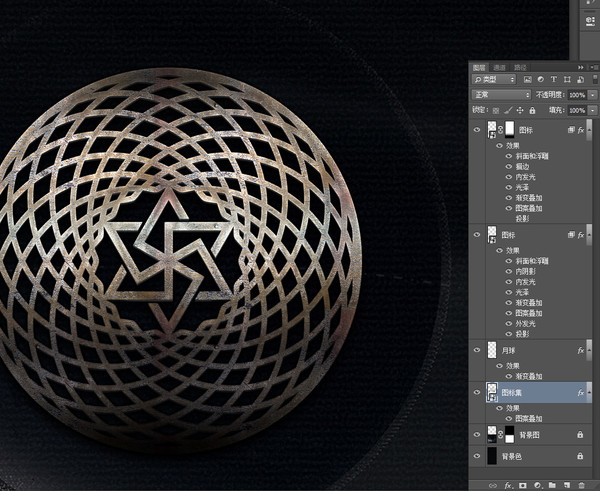Click the white mask thumbnail of top 图标 layer
This screenshot has height=491, width=600.
510,130
